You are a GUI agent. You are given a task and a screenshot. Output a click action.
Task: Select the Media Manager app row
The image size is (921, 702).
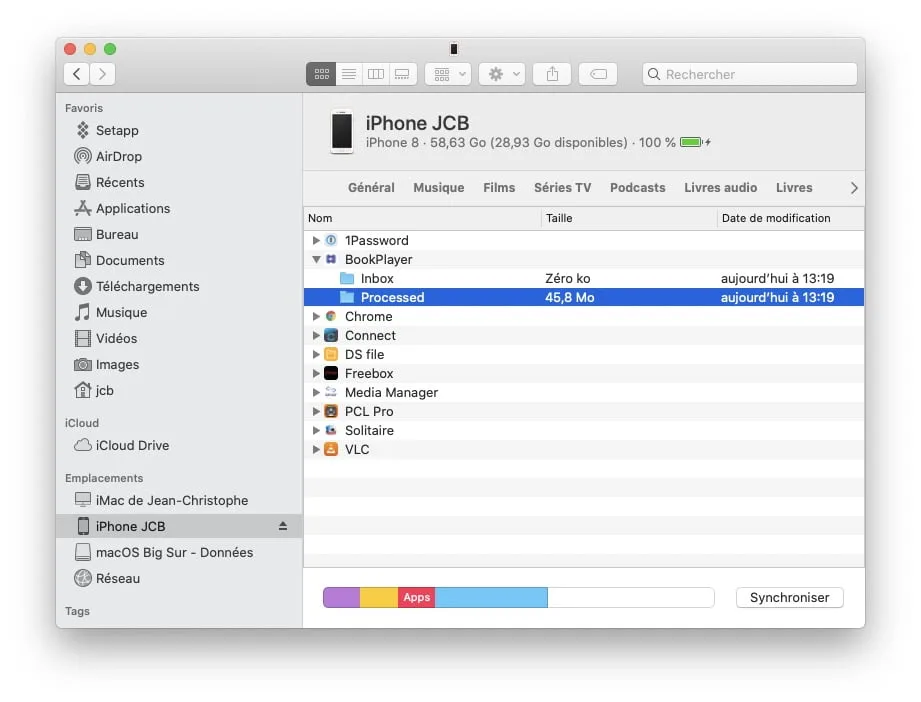tap(584, 392)
